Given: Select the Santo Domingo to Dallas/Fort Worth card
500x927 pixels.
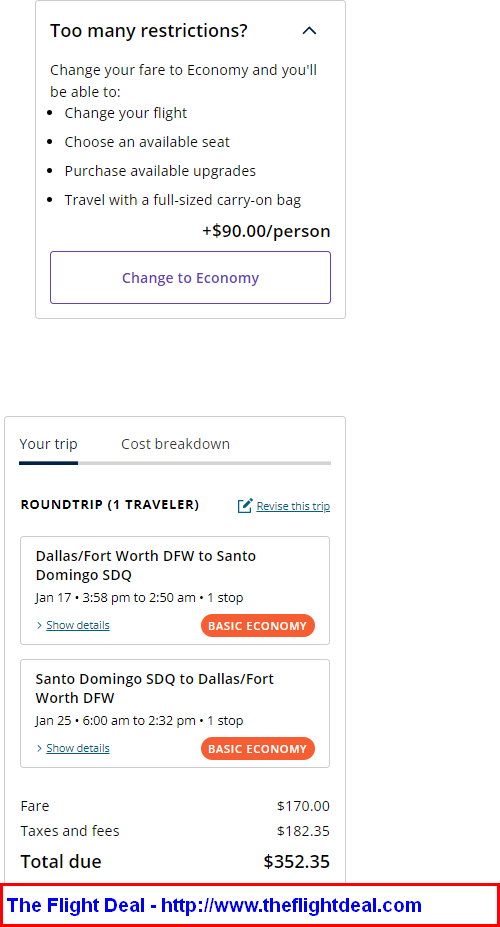Looking at the screenshot, I should click(175, 714).
